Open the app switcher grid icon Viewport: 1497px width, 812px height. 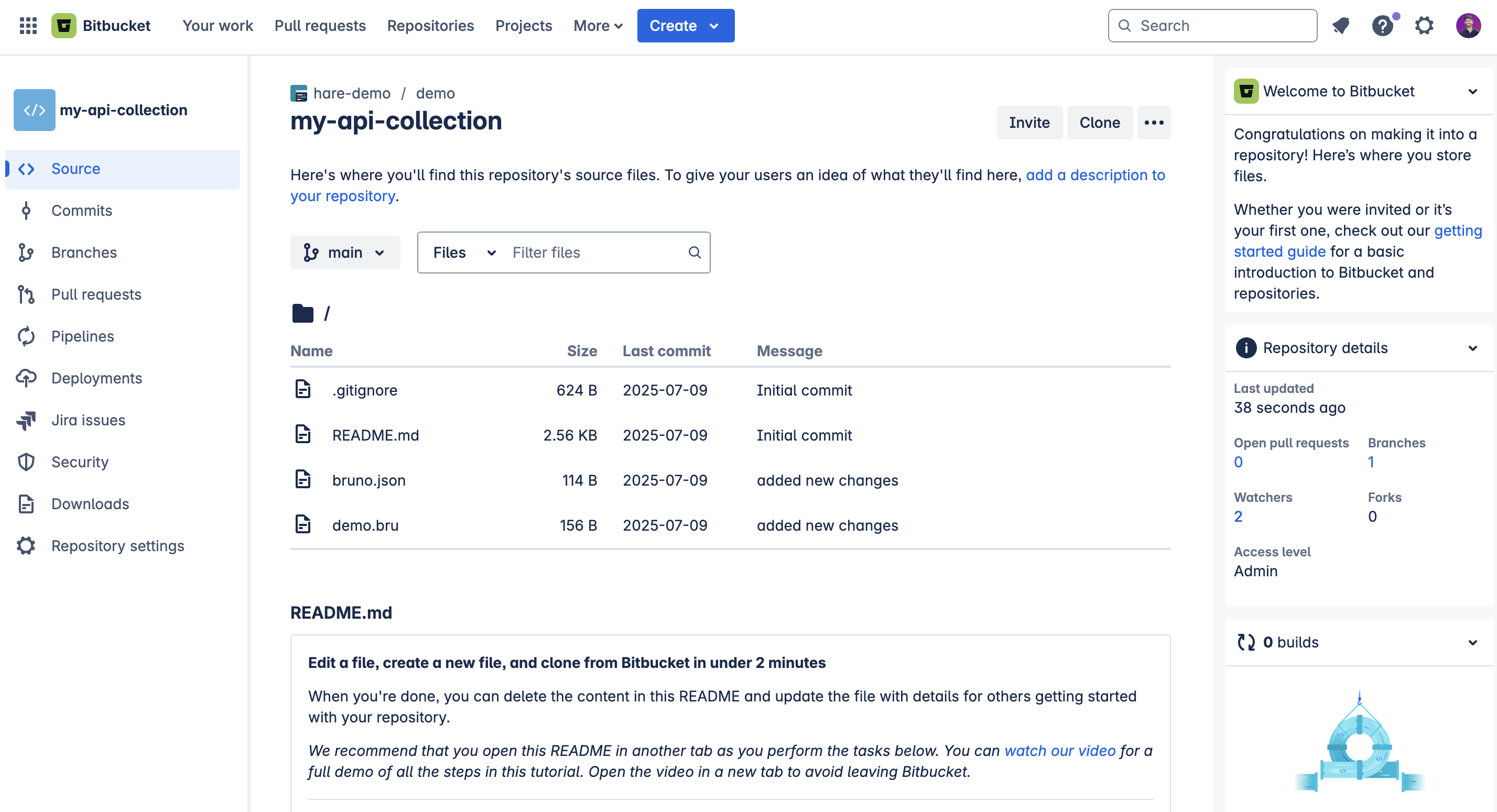tap(28, 26)
